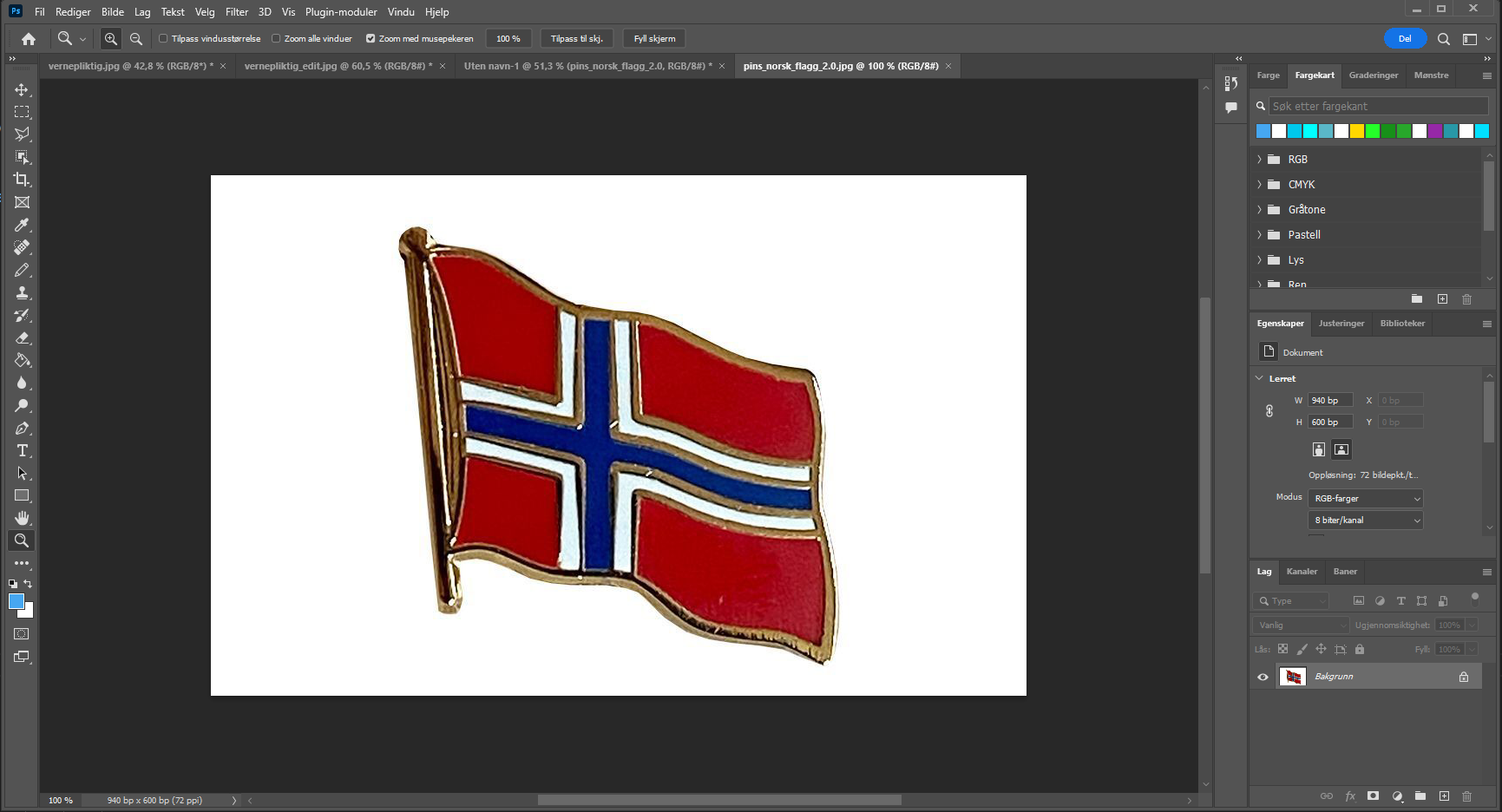The image size is (1502, 812).
Task: Expand the CMYK swatch folder
Action: [x=1259, y=185]
